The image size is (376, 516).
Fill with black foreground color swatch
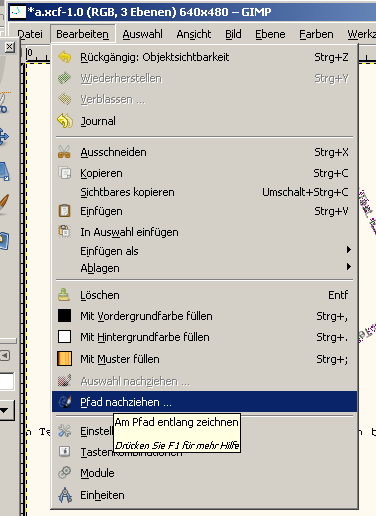pos(64,315)
